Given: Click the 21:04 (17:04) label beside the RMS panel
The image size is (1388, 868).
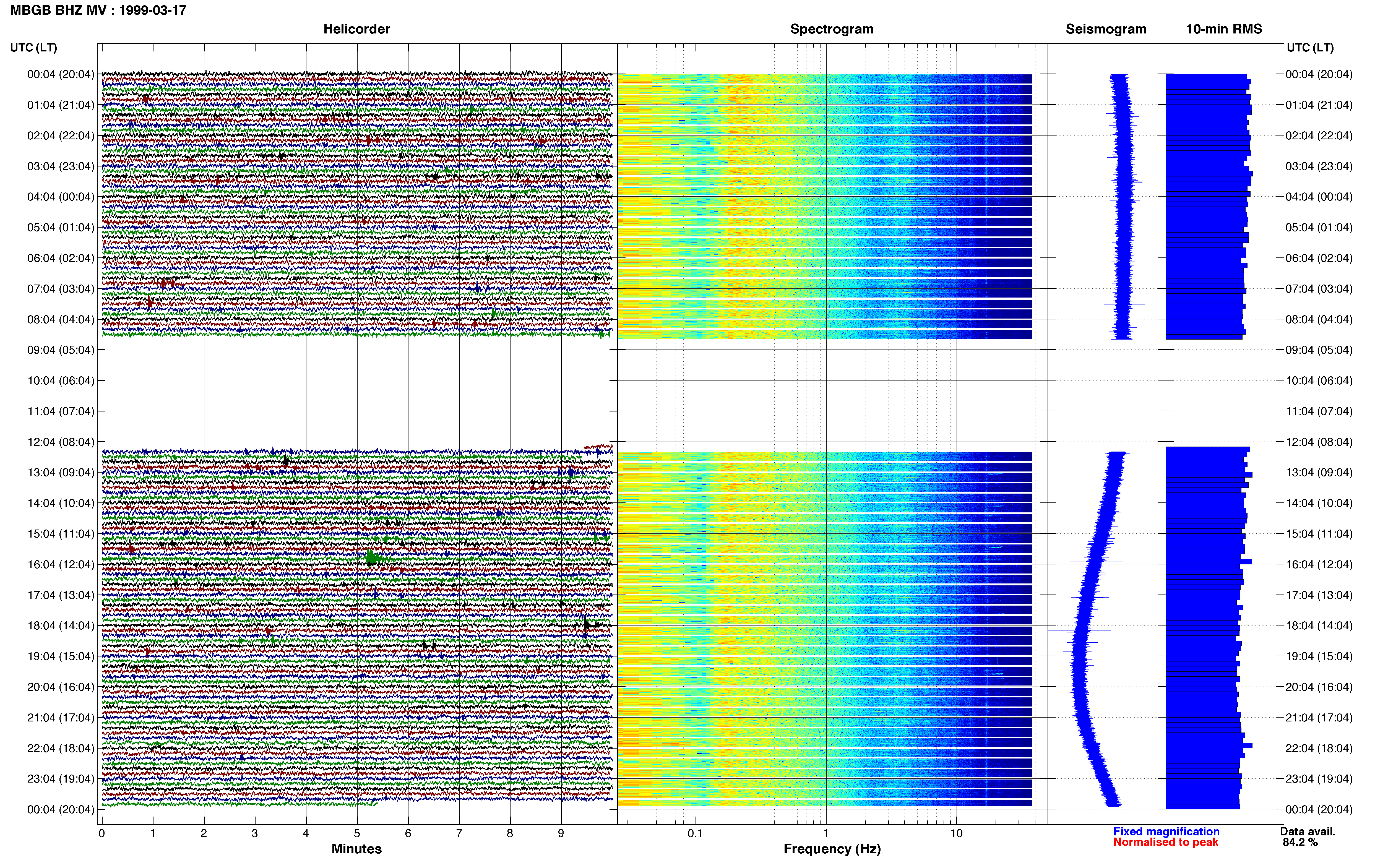Looking at the screenshot, I should 1319,718.
